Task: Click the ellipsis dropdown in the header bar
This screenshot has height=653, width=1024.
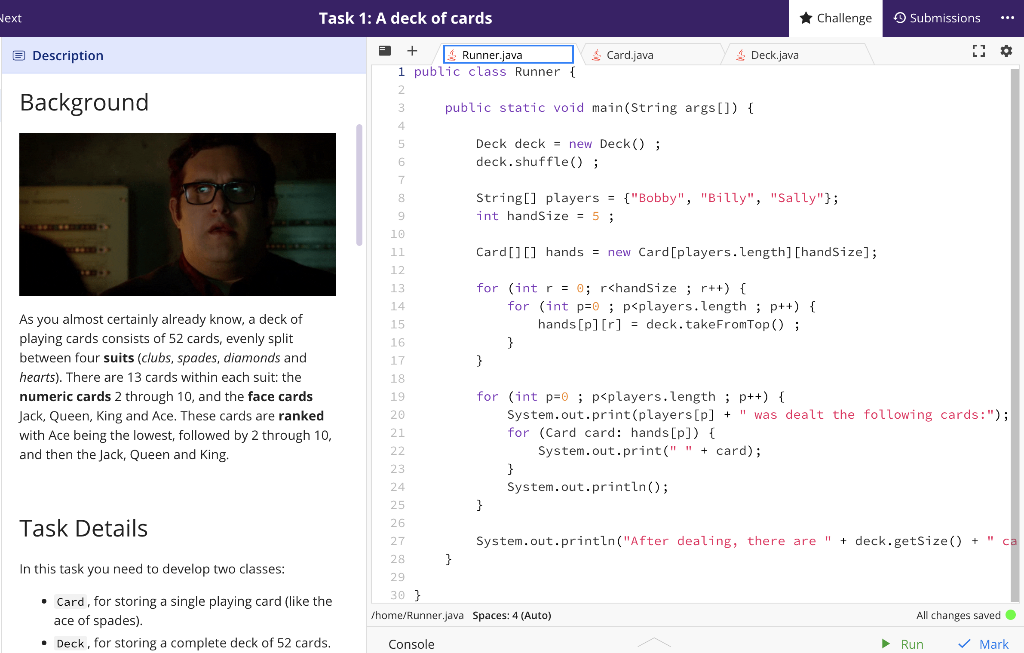Action: pos(1005,17)
